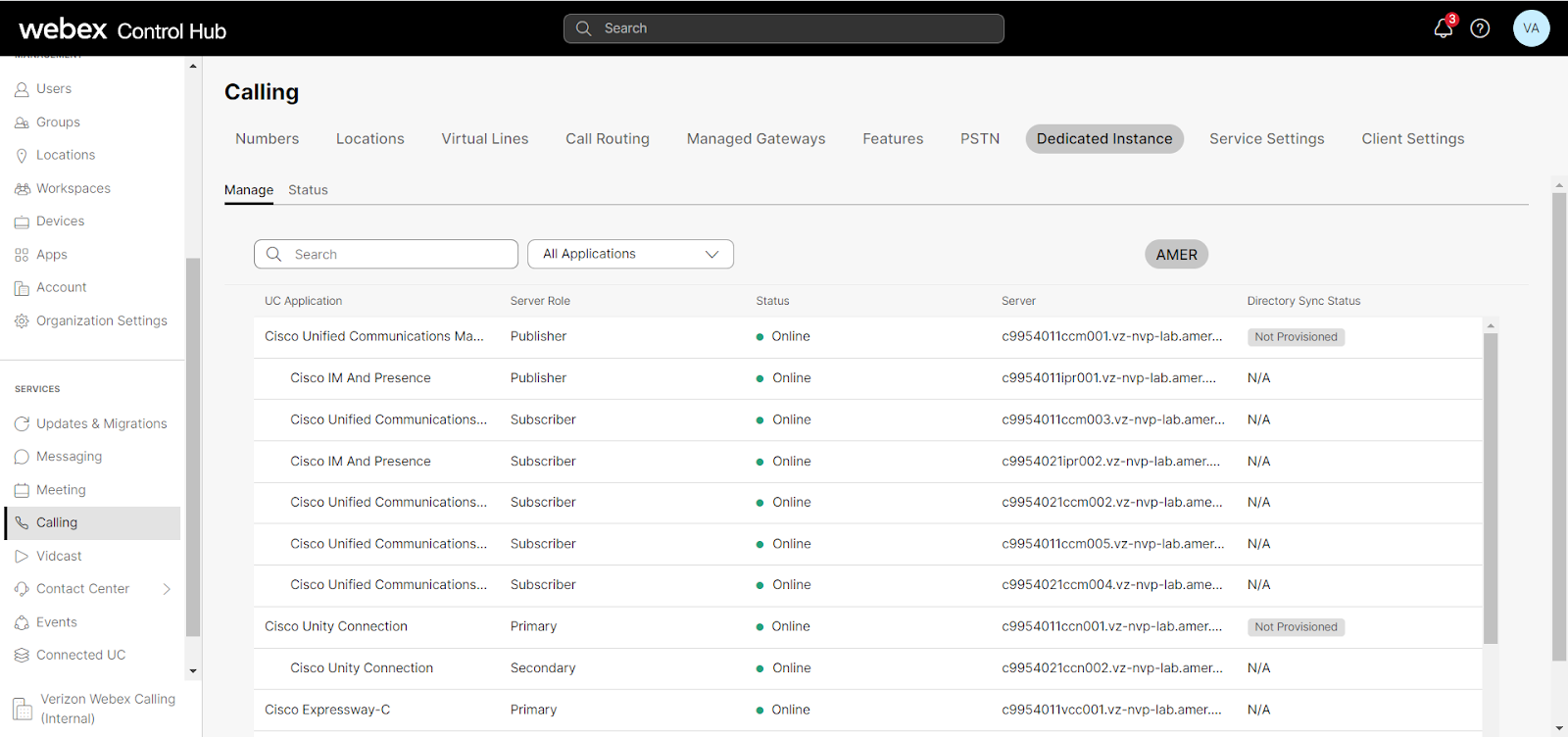Click the Vidcast play icon

[22, 557]
